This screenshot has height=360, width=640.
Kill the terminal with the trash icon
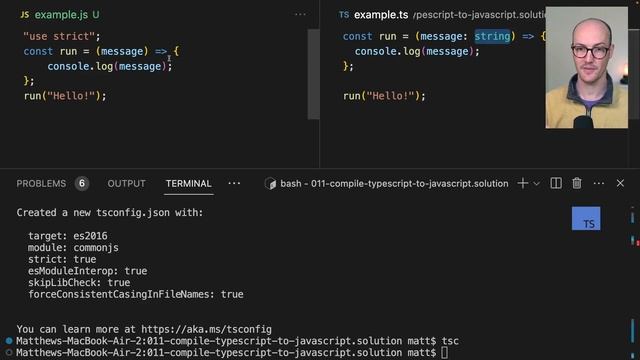tap(577, 184)
